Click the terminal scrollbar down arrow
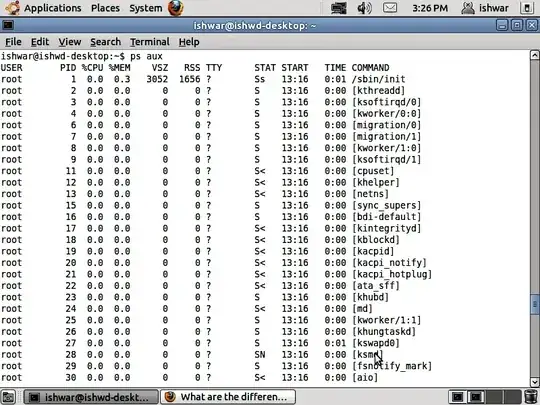540x405 pixels. [534, 382]
